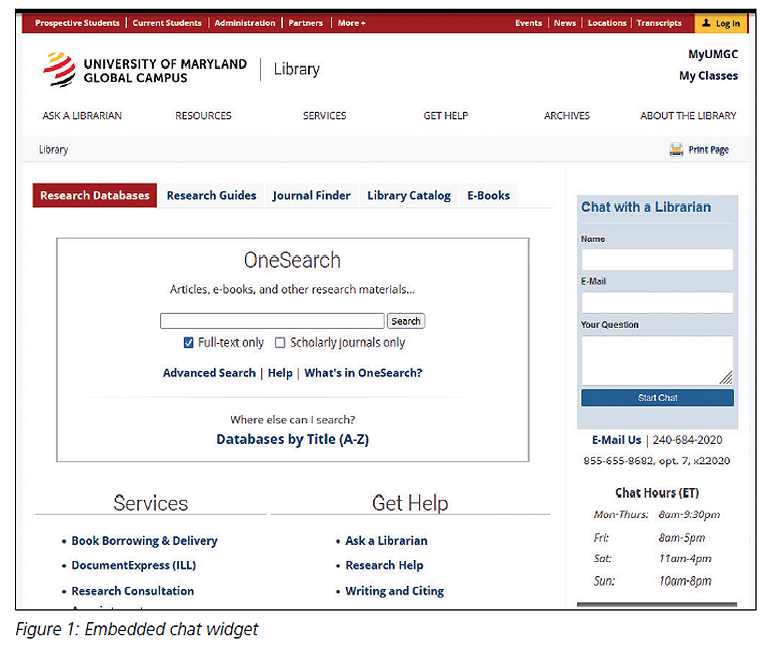Switch to the Research Guides tab
777x647 pixels.
click(x=212, y=195)
